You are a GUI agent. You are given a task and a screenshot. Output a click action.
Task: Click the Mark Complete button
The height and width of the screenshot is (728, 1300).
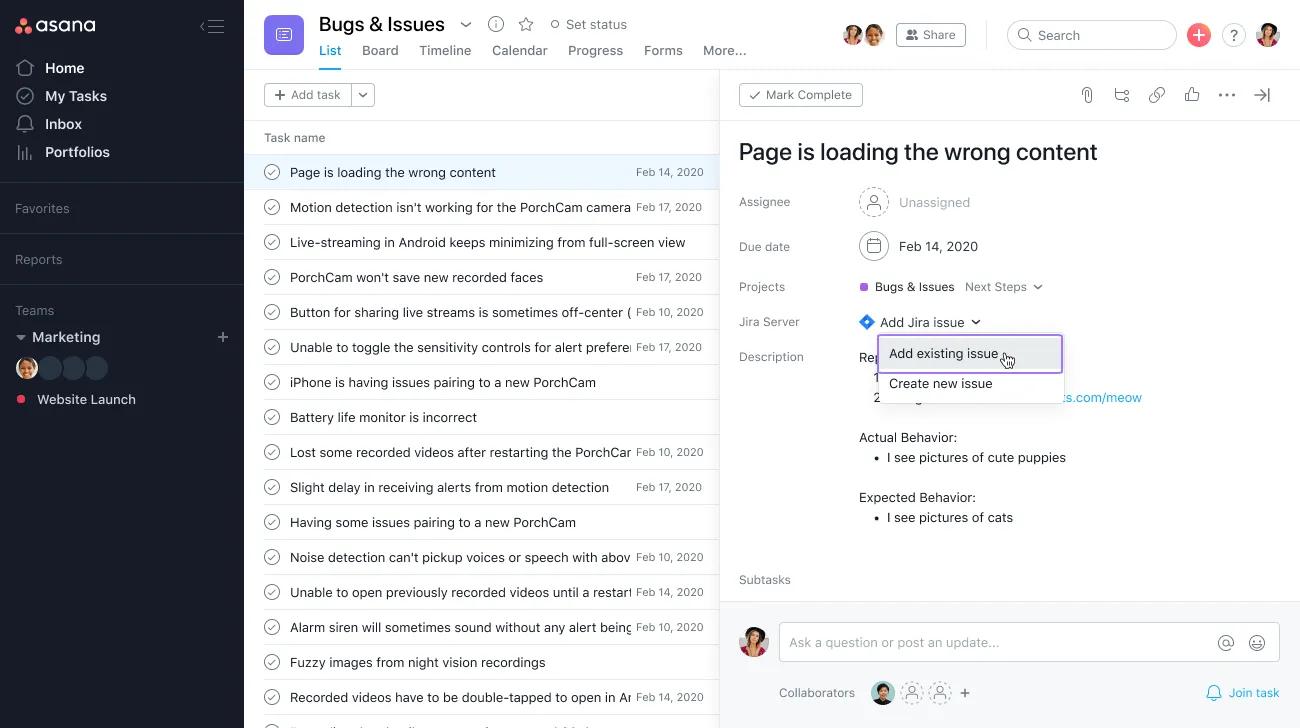[800, 95]
